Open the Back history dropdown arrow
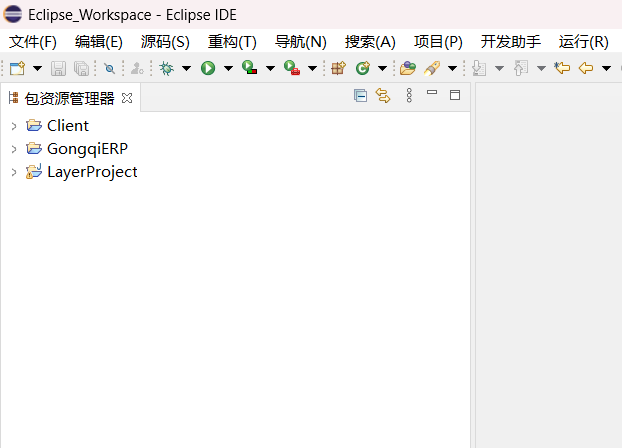Image resolution: width=622 pixels, height=448 pixels. (x=607, y=68)
